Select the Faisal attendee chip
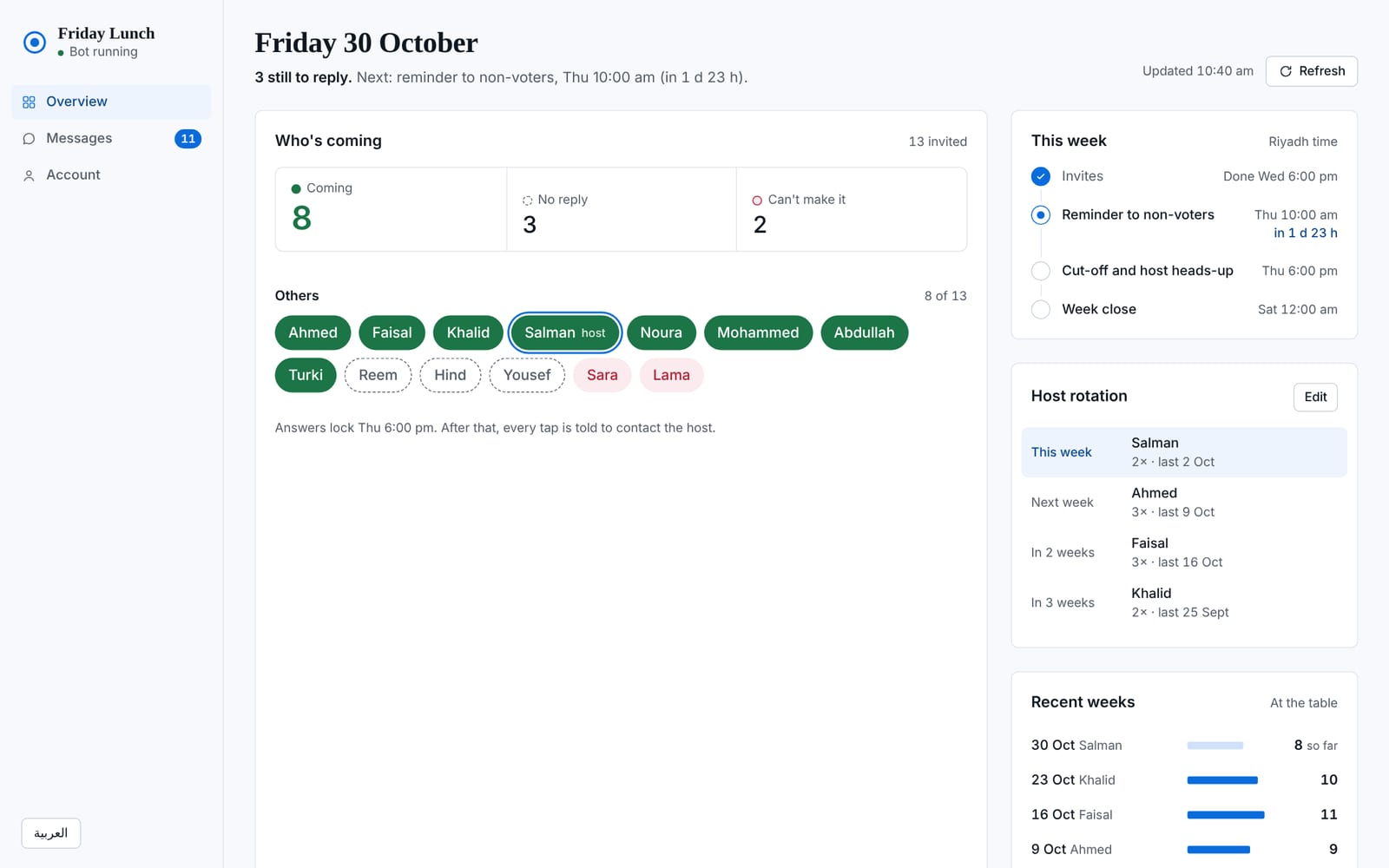Screen dimensions: 1389x868 [392, 332]
